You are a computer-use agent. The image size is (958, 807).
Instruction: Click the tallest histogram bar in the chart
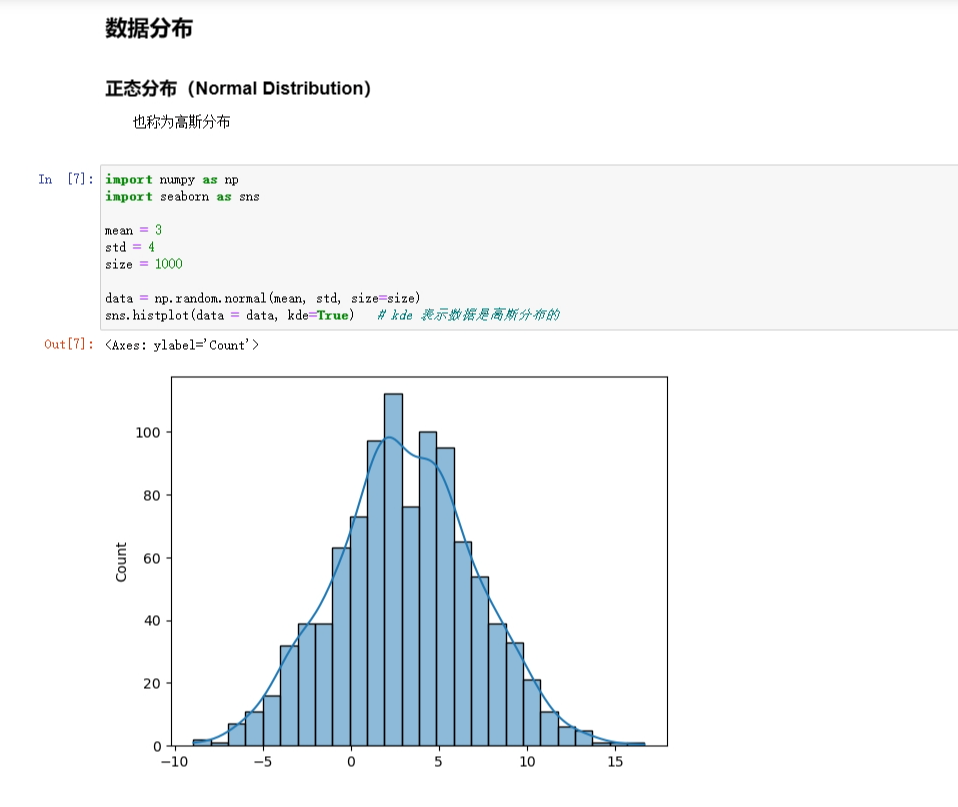point(393,569)
